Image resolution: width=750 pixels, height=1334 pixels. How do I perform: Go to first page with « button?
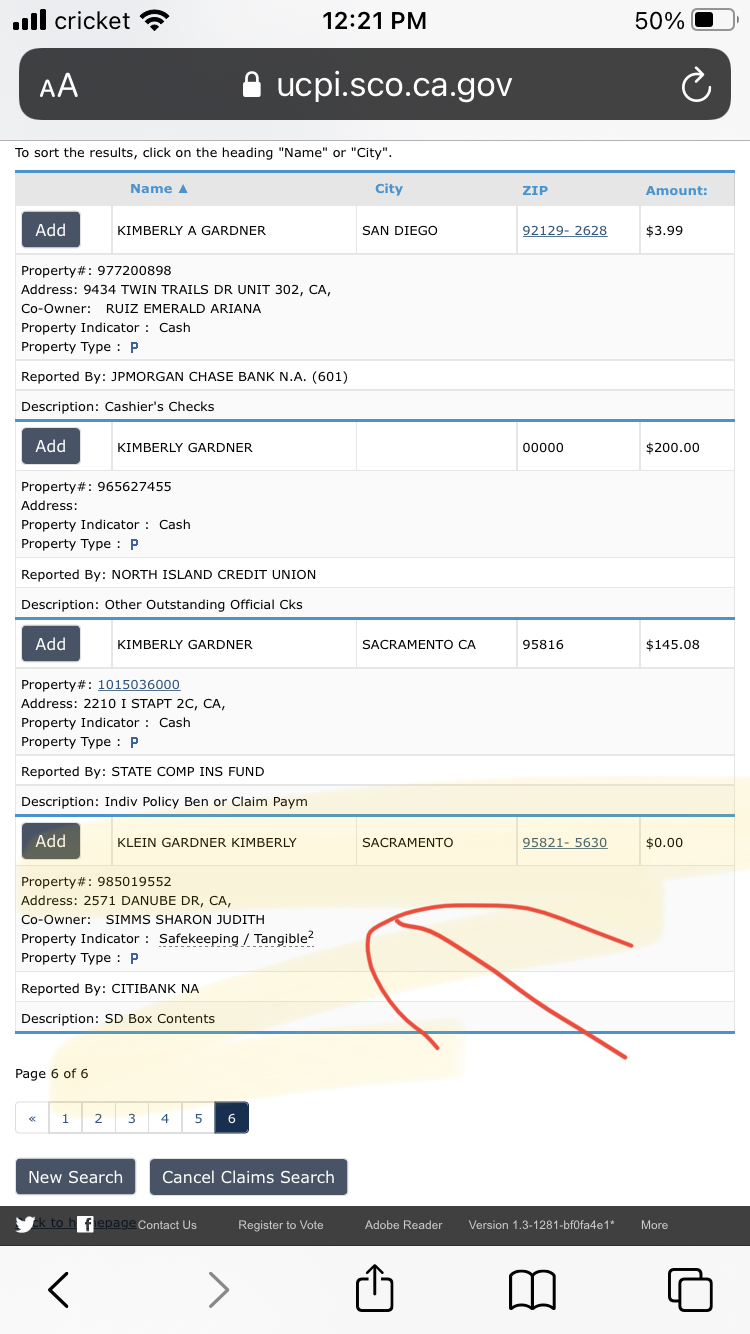coord(32,1118)
